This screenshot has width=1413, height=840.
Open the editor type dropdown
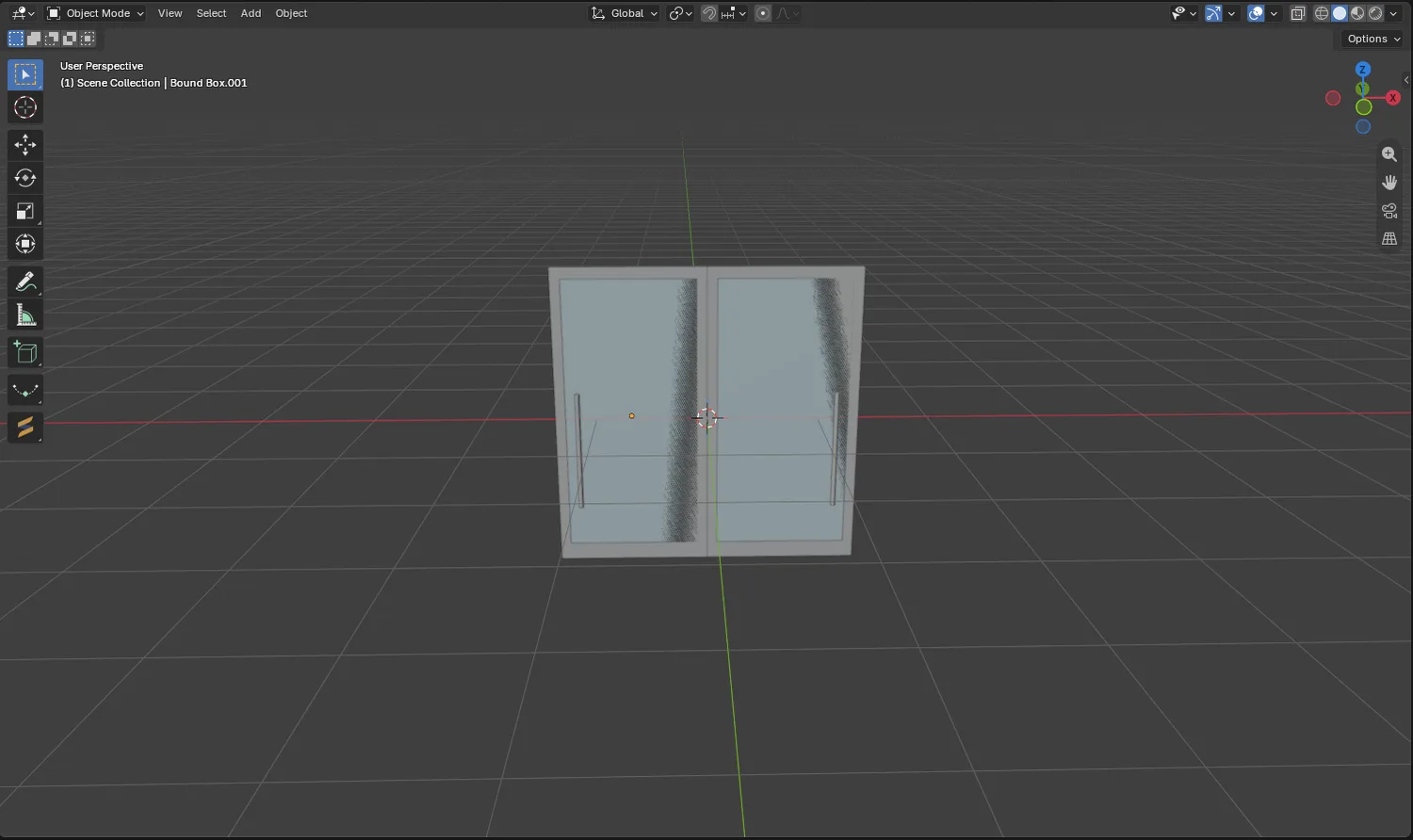24,13
